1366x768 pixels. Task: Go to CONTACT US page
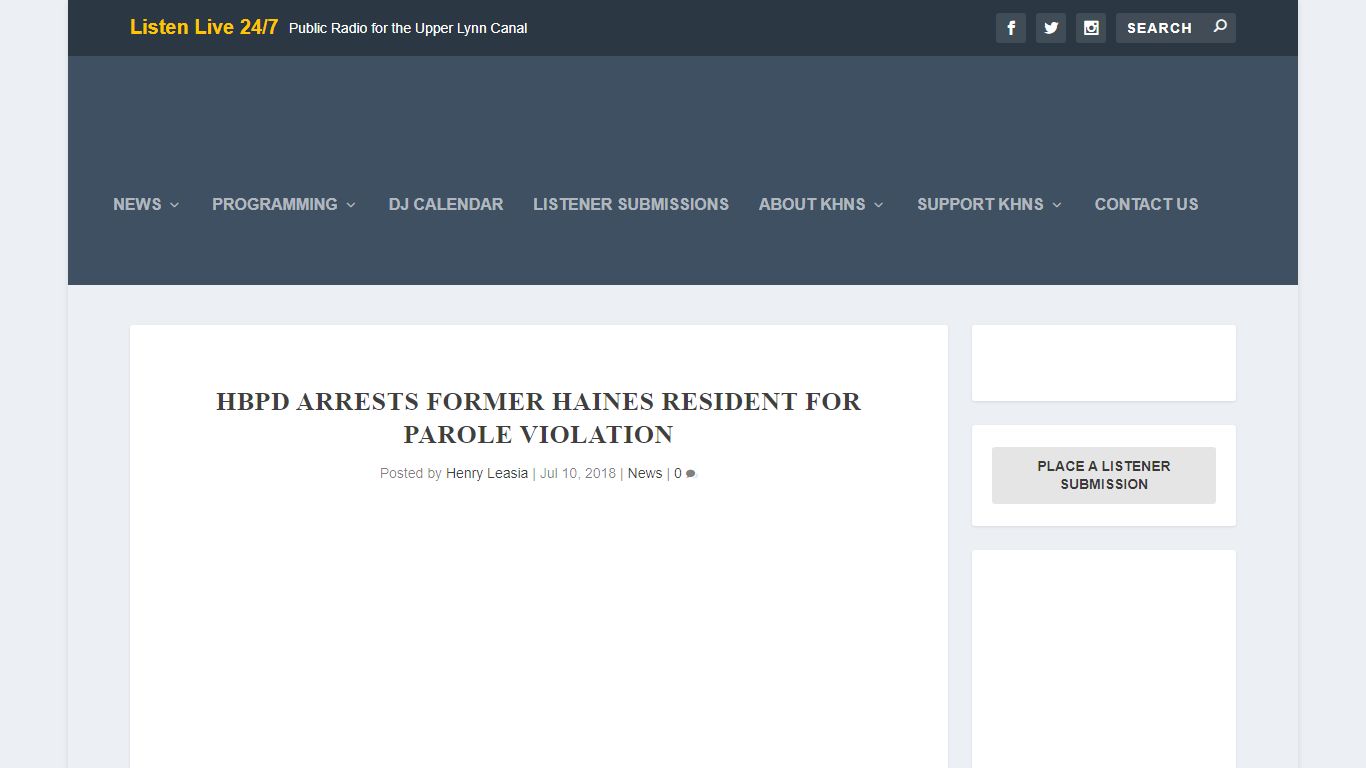click(x=1146, y=204)
